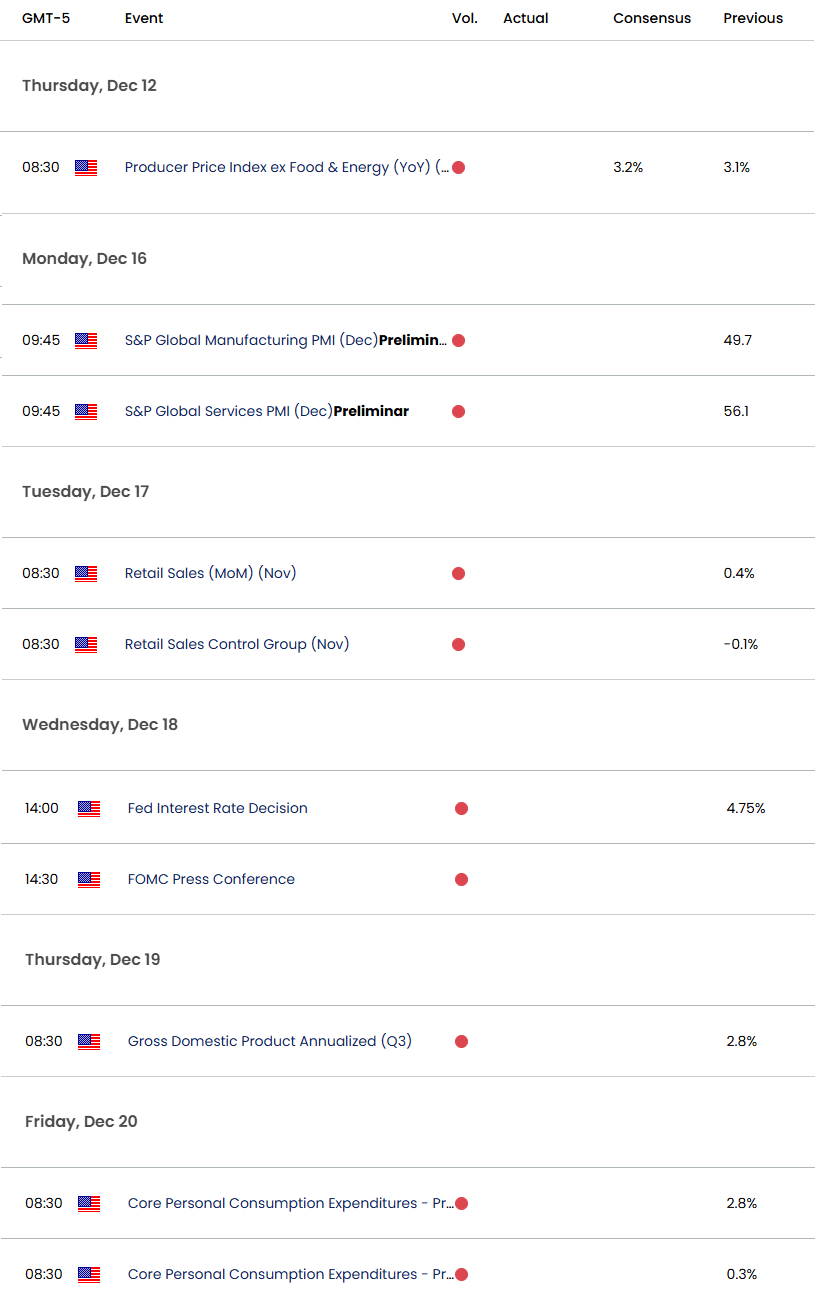Click the volatility indicator for FOMC Press Conference

[x=461, y=879]
